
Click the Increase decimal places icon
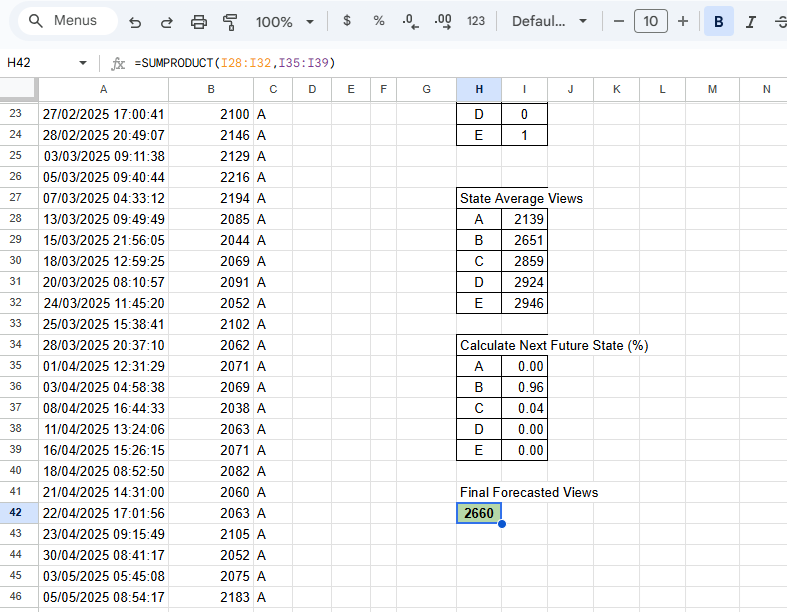[x=443, y=21]
